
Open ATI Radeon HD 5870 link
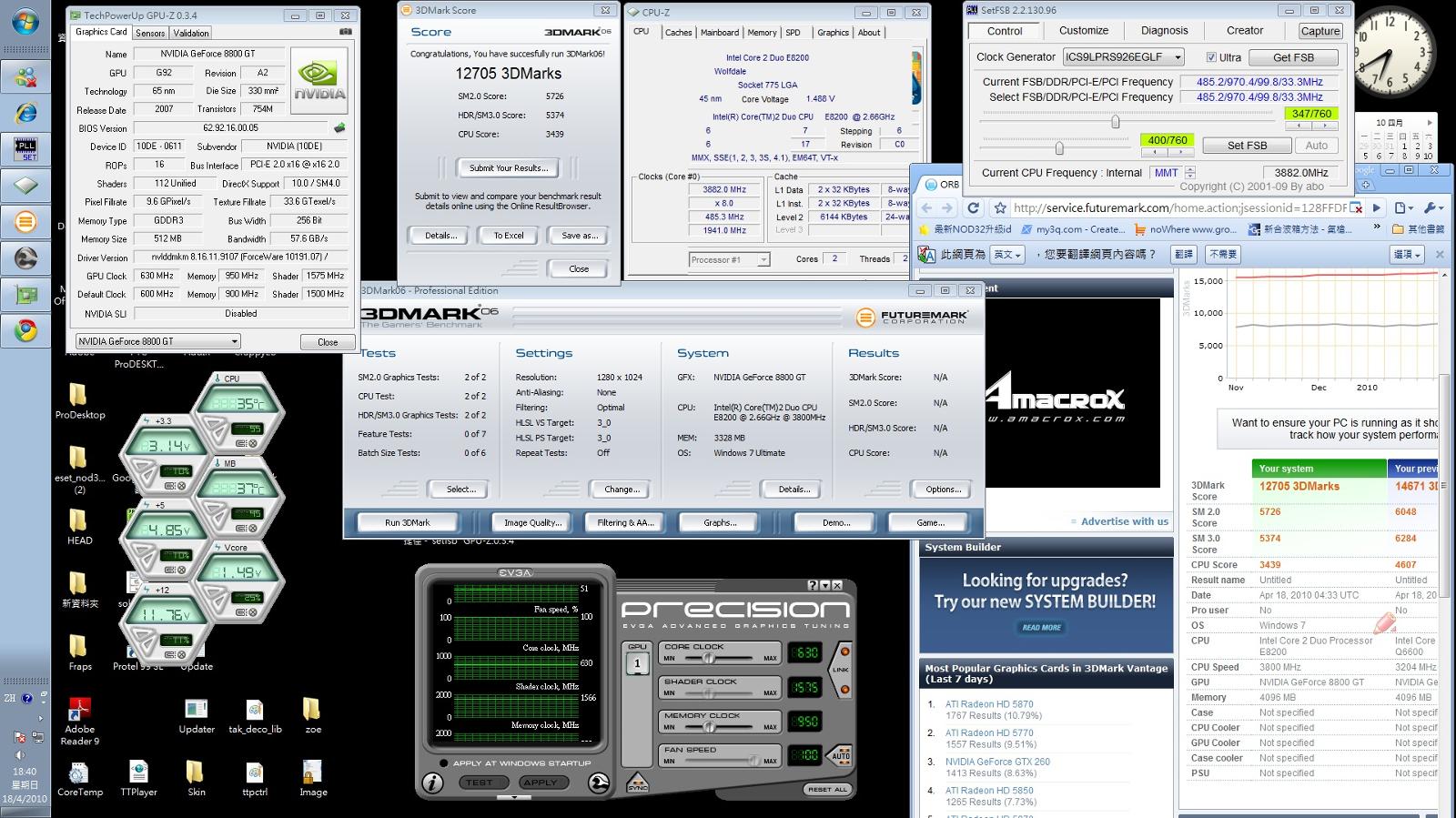tap(989, 704)
